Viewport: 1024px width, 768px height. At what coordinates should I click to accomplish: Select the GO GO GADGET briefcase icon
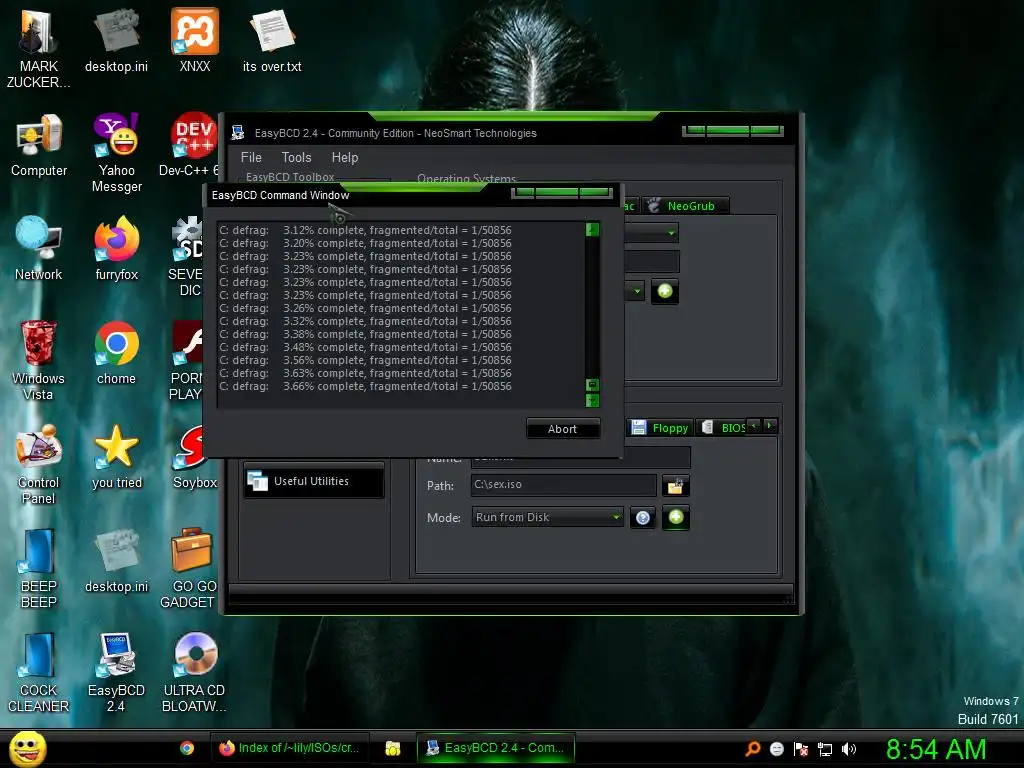189,568
